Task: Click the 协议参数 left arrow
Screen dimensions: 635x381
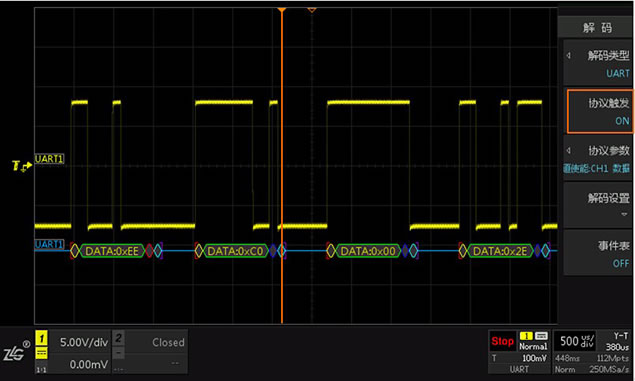Action: point(569,151)
